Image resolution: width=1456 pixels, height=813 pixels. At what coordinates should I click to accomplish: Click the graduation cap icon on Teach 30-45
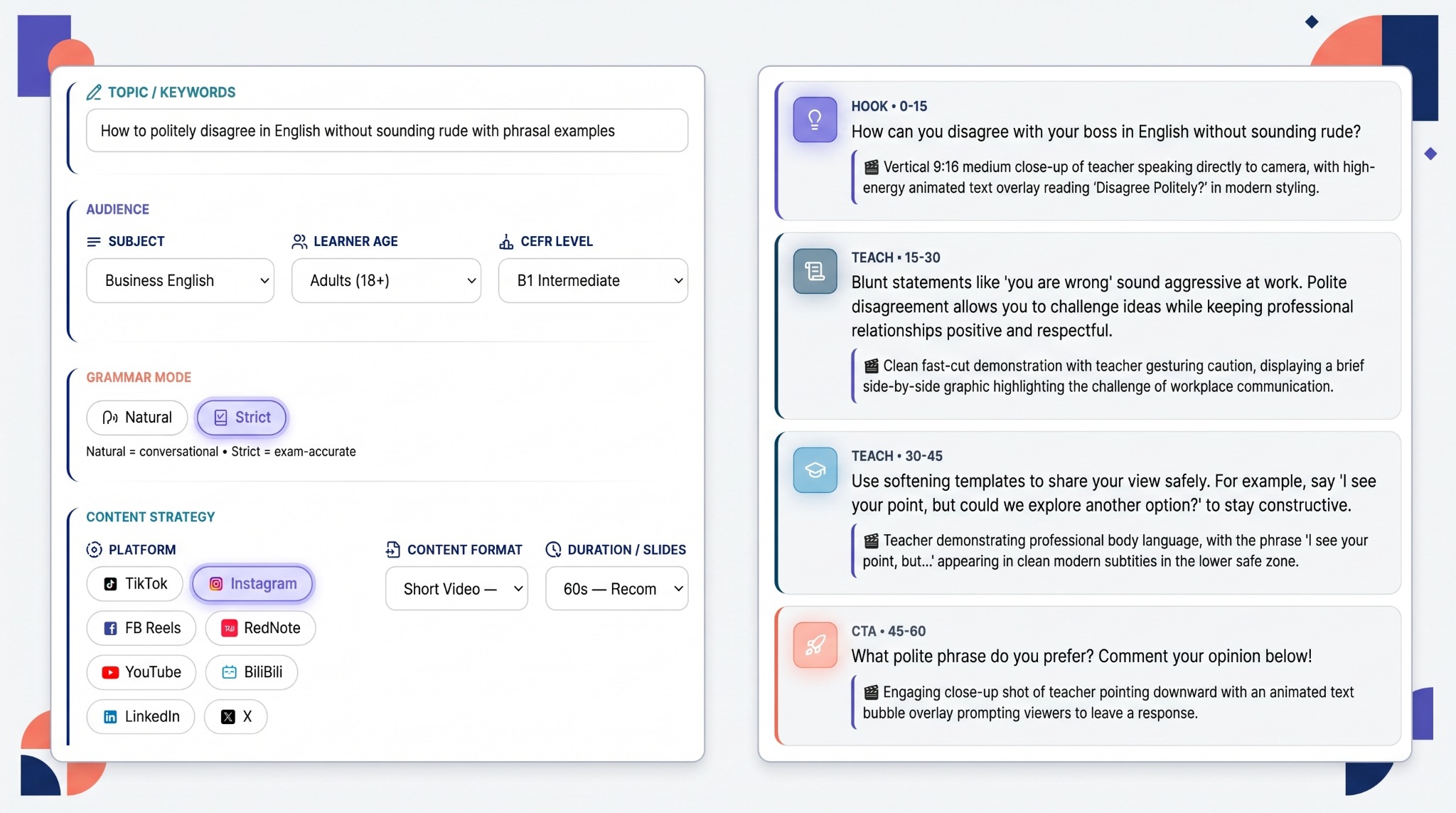[x=815, y=469]
